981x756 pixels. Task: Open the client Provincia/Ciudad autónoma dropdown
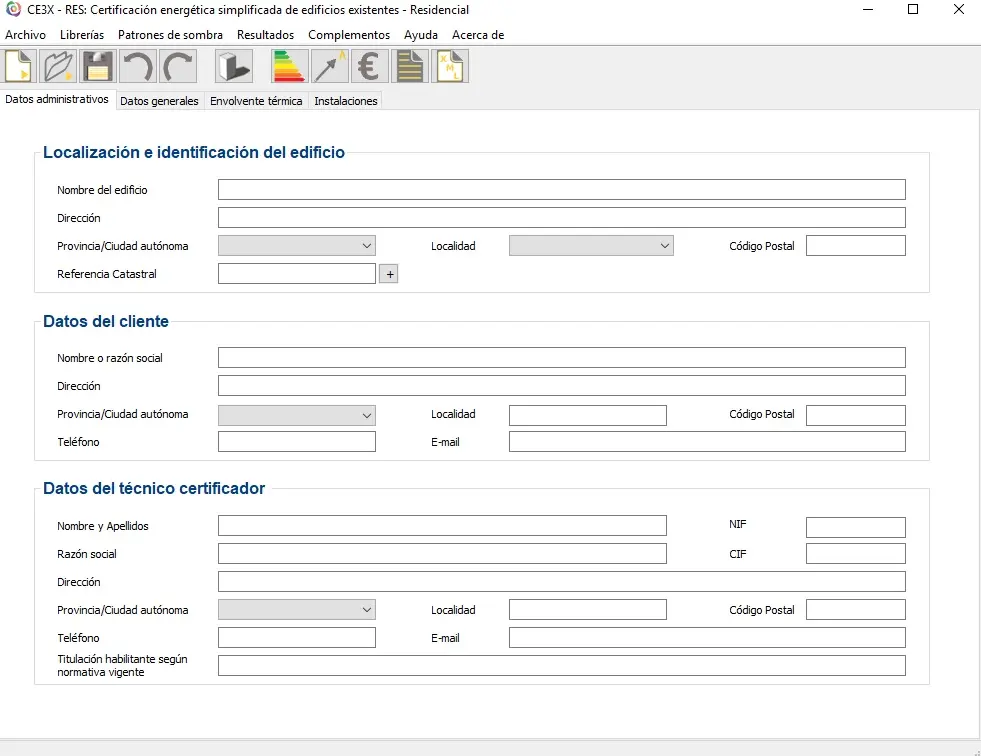(297, 415)
